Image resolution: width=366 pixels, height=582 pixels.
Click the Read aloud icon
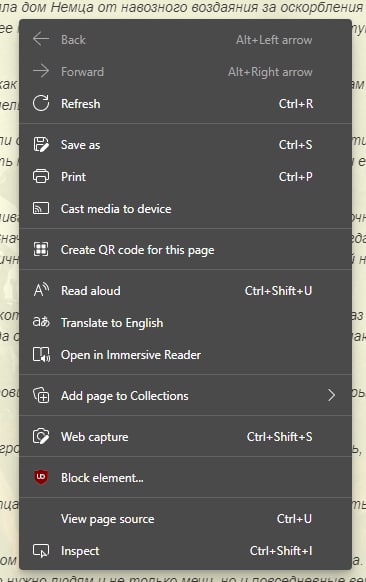tap(41, 290)
